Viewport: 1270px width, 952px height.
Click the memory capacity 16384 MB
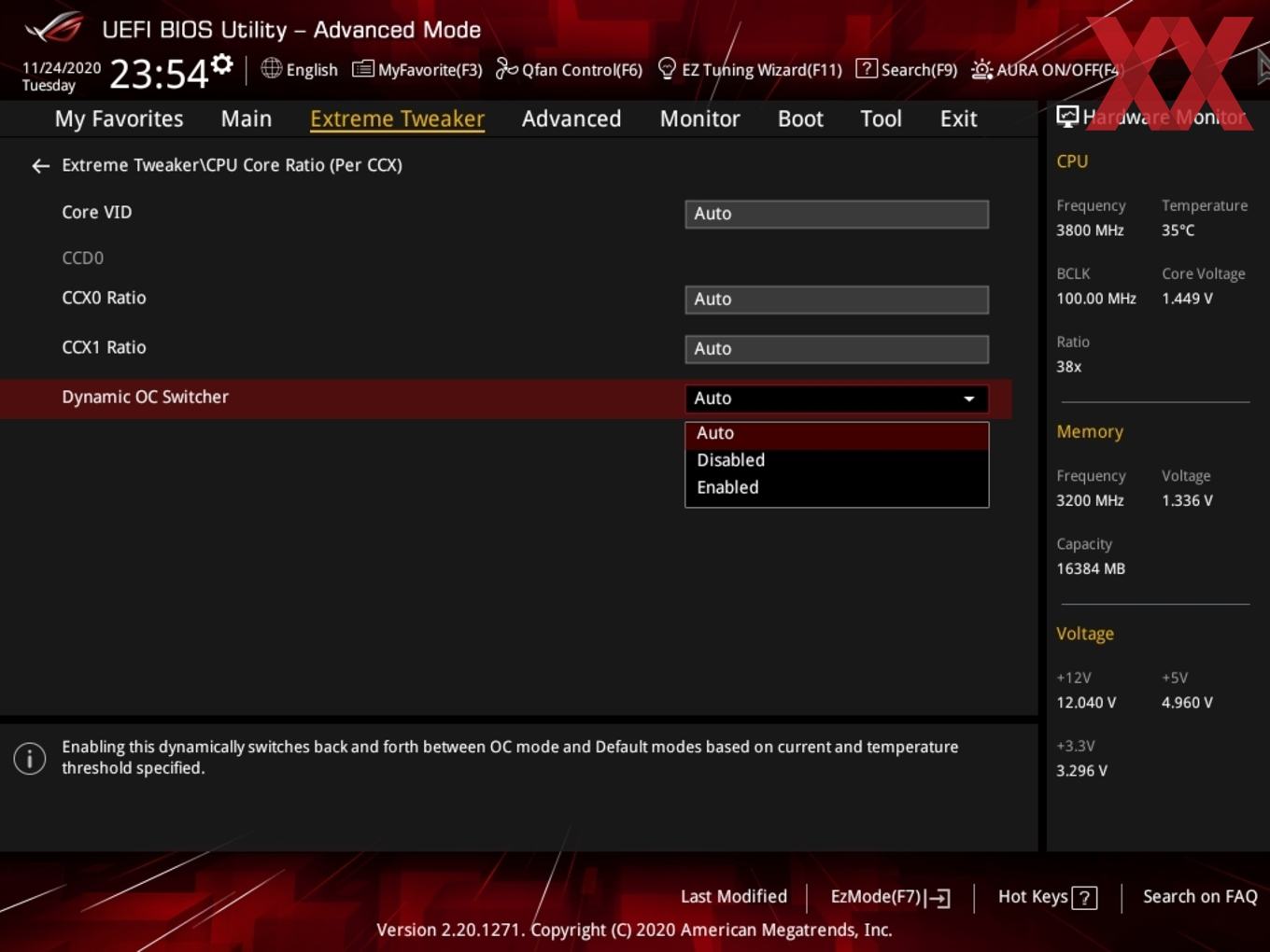click(1091, 568)
